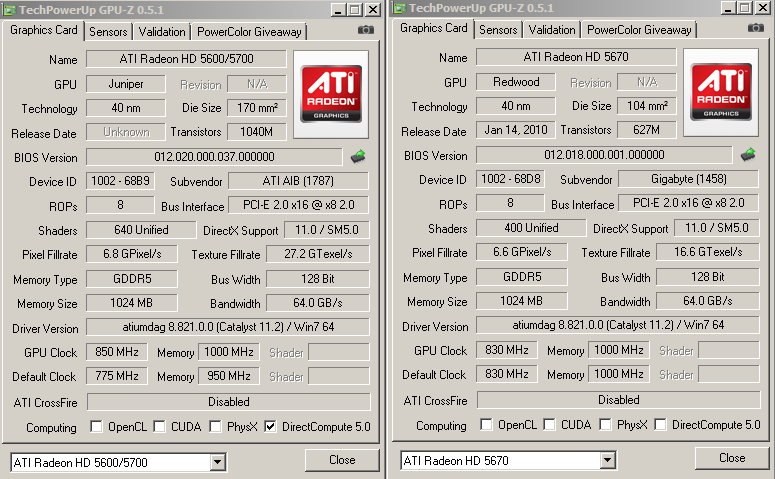Click the 640 Unified shaders value
This screenshot has height=479, width=775.
[141, 230]
